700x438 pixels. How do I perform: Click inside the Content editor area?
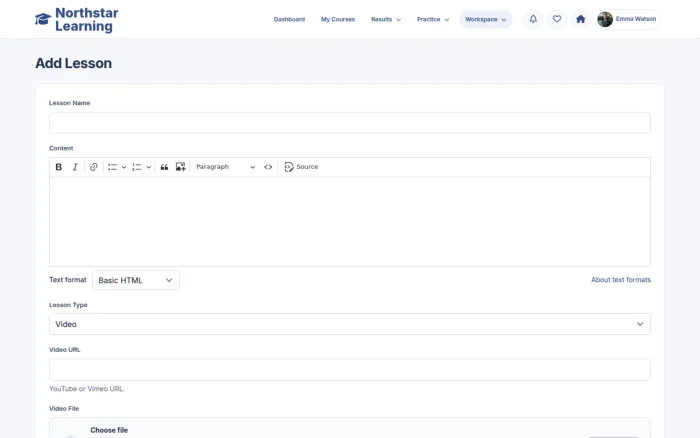(350, 221)
